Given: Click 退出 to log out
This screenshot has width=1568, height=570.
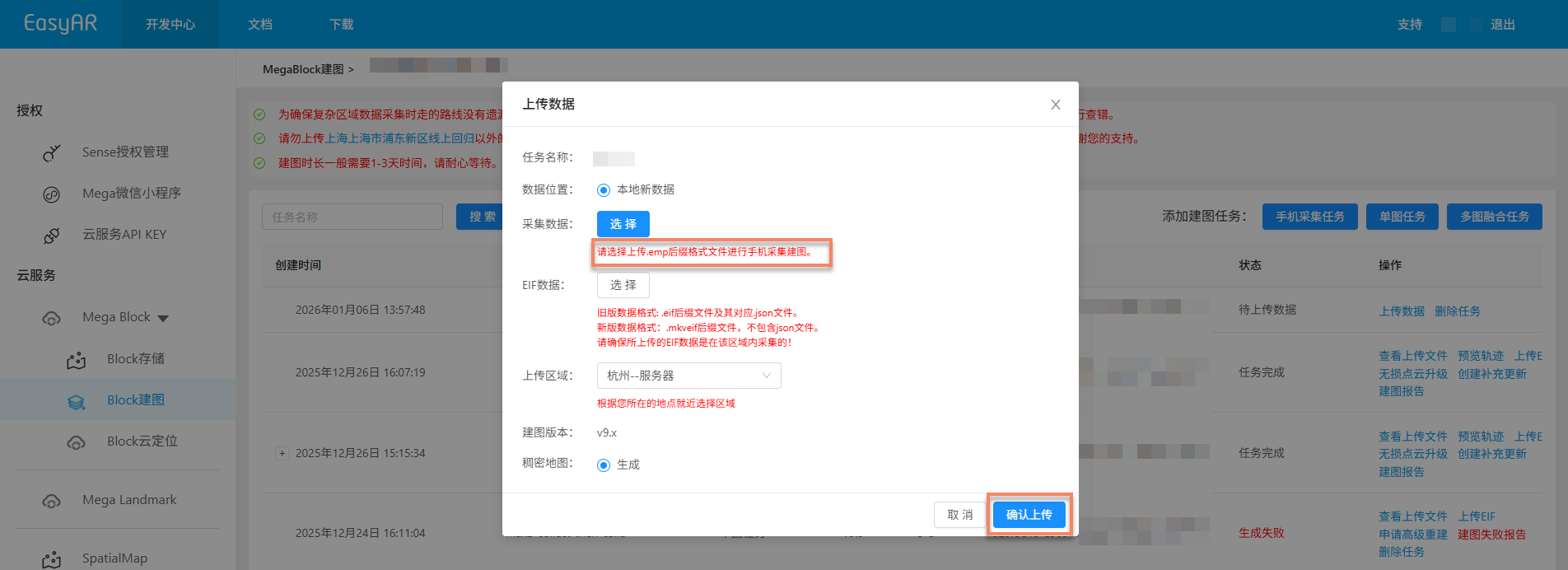Looking at the screenshot, I should tap(1503, 24).
